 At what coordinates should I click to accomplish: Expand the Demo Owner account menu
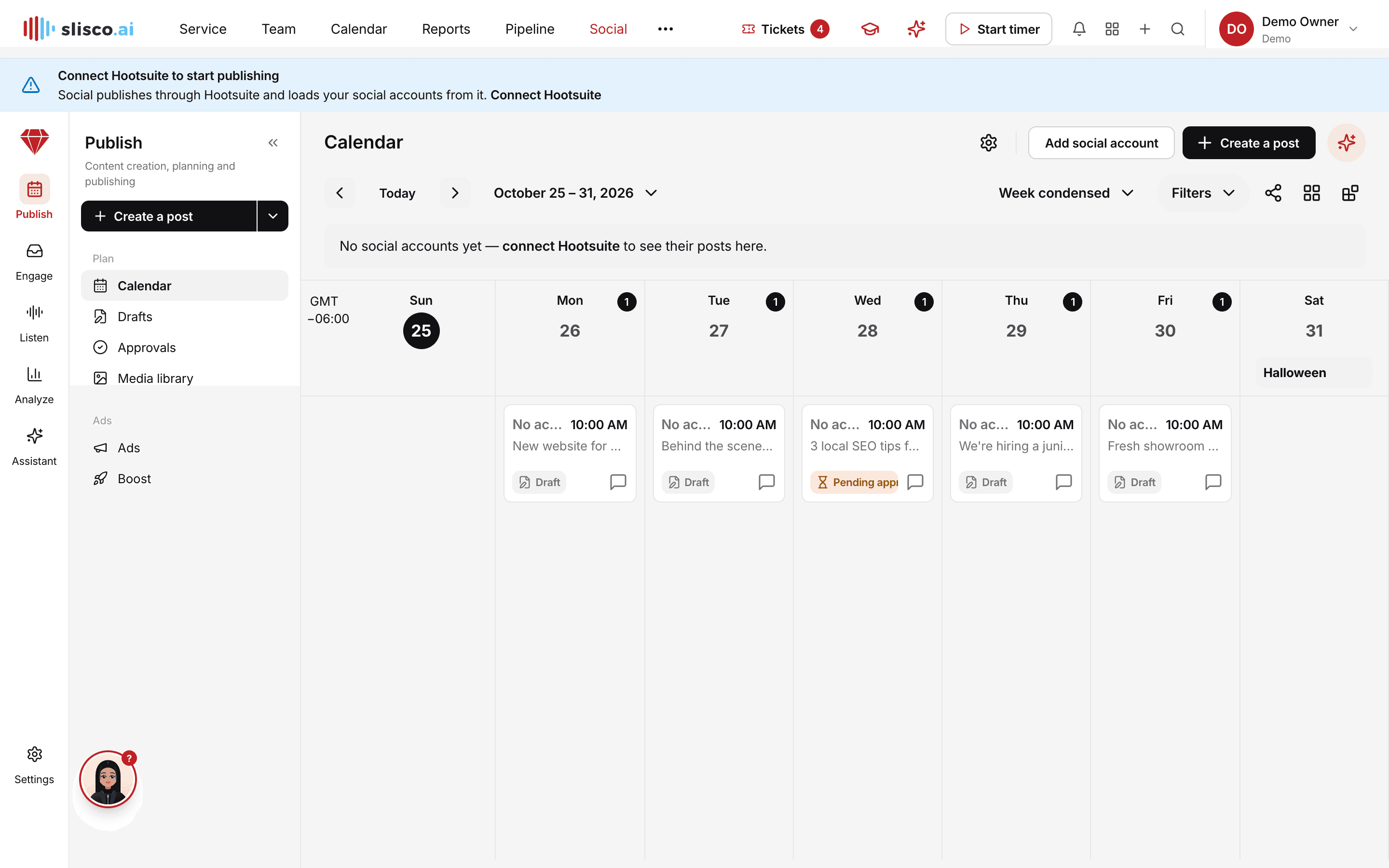point(1289,29)
